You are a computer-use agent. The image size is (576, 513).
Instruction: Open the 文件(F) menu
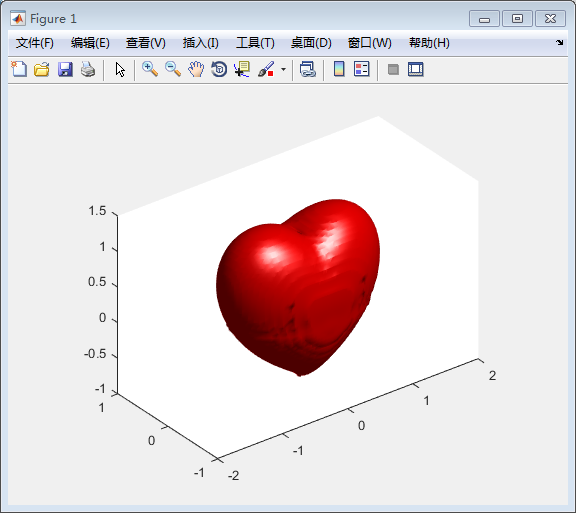35,43
